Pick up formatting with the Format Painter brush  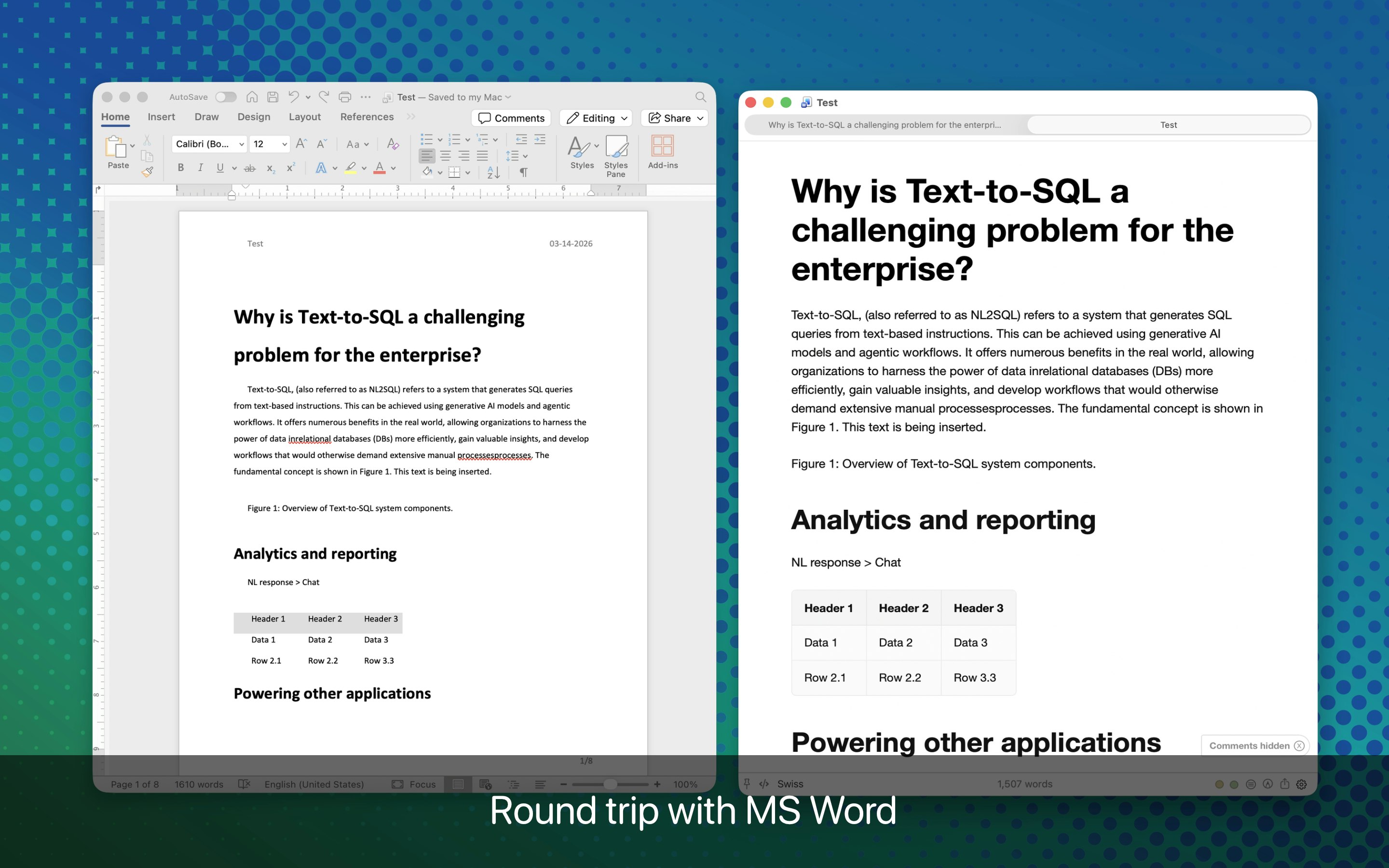point(148,172)
